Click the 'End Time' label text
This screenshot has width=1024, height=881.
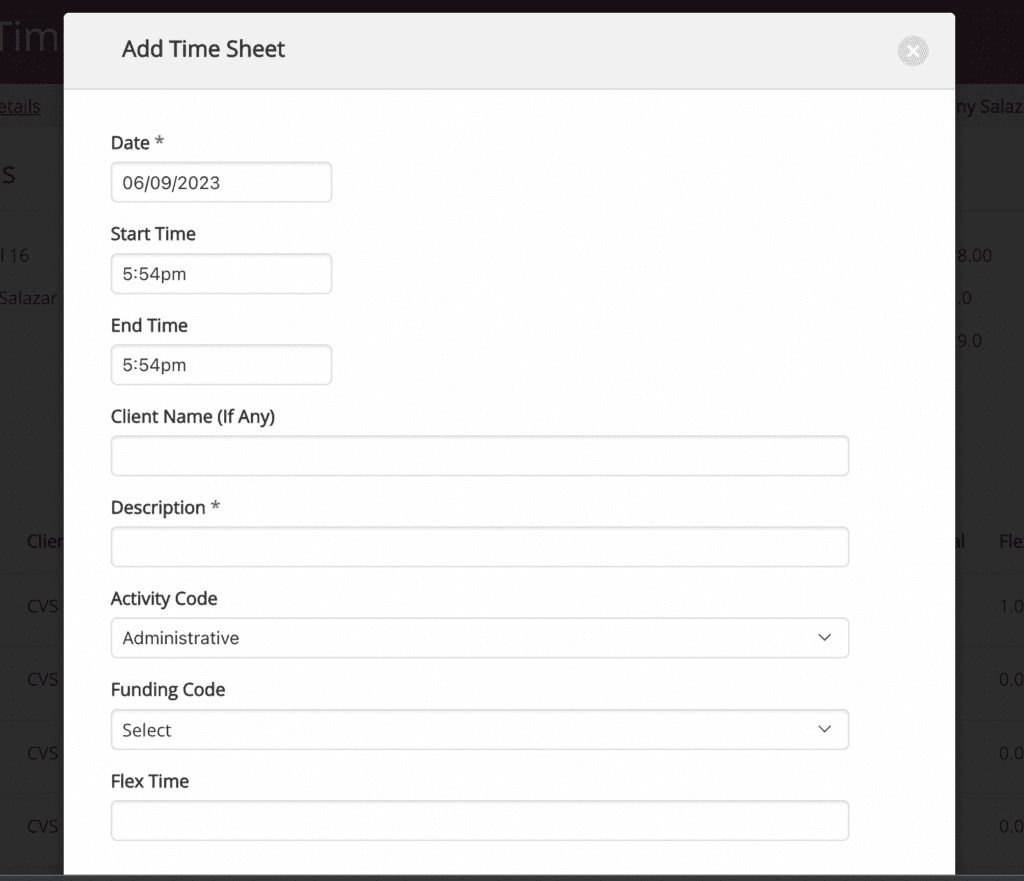coord(149,325)
